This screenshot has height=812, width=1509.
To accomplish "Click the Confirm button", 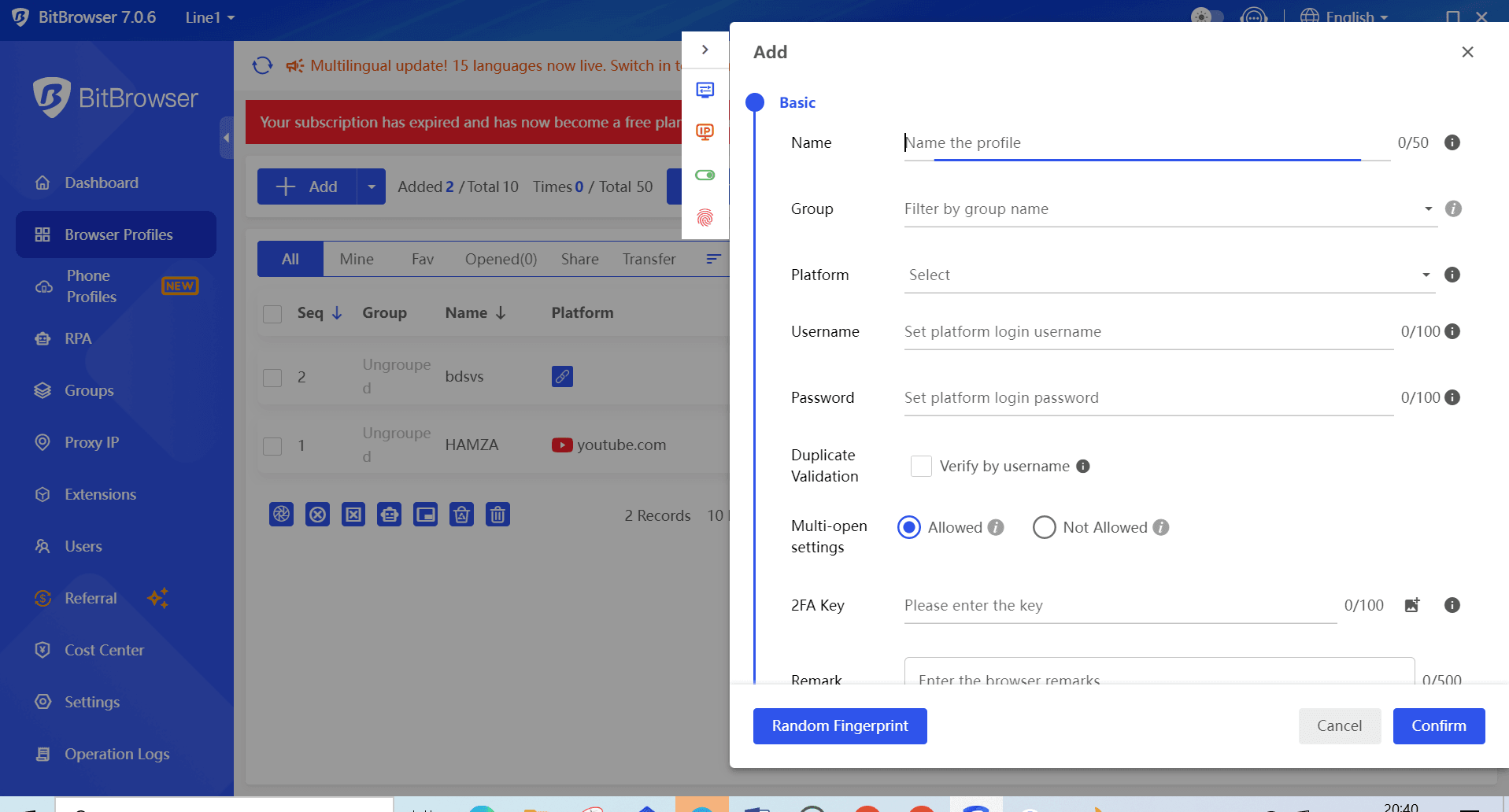I will [x=1439, y=725].
